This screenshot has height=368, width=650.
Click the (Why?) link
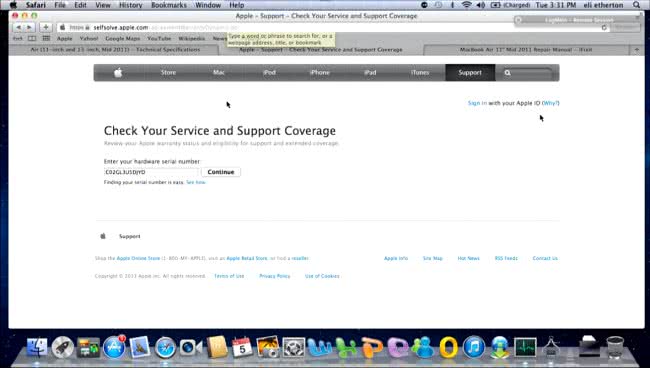(551, 103)
